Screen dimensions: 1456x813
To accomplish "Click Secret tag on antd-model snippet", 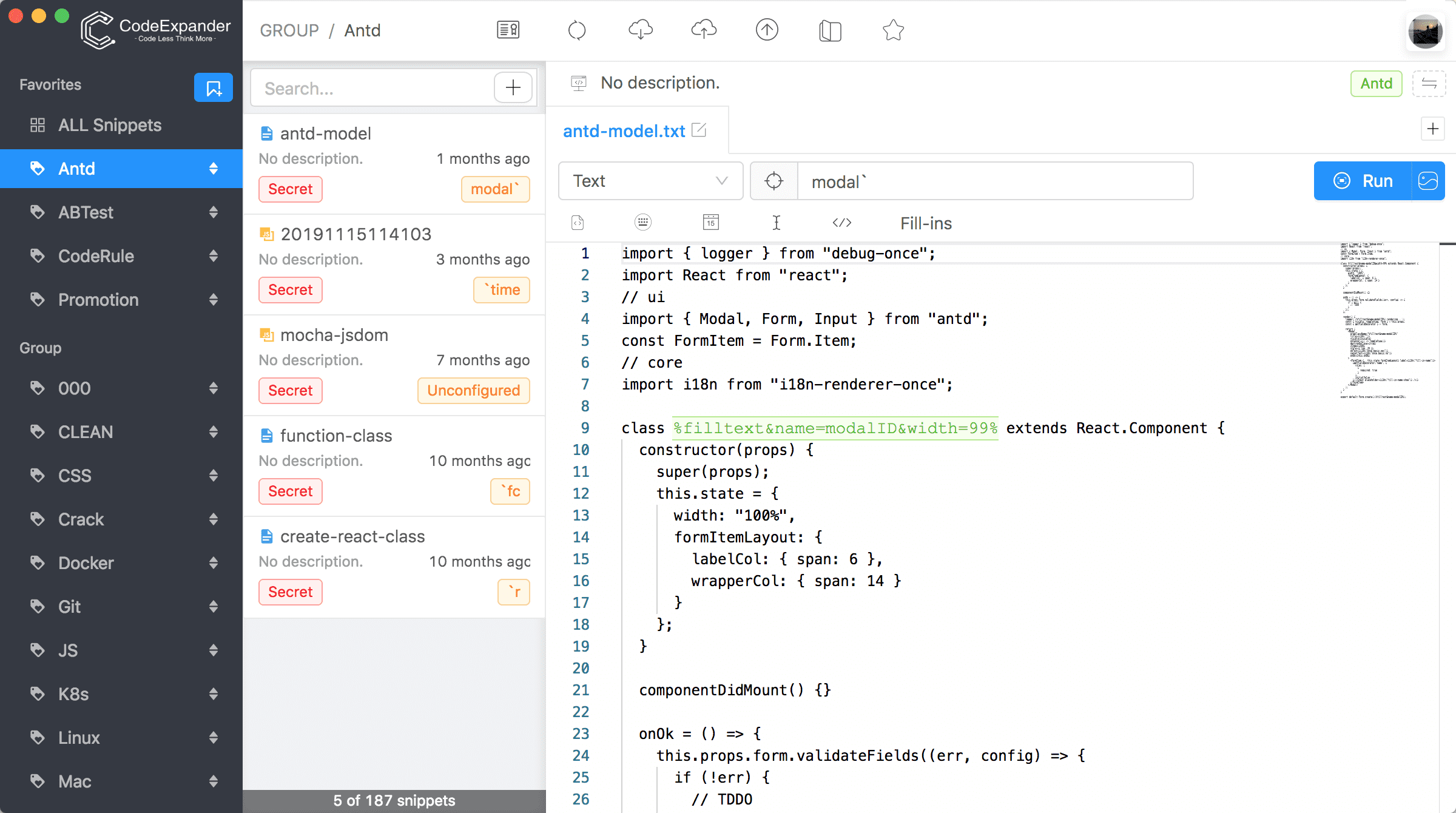I will (291, 189).
